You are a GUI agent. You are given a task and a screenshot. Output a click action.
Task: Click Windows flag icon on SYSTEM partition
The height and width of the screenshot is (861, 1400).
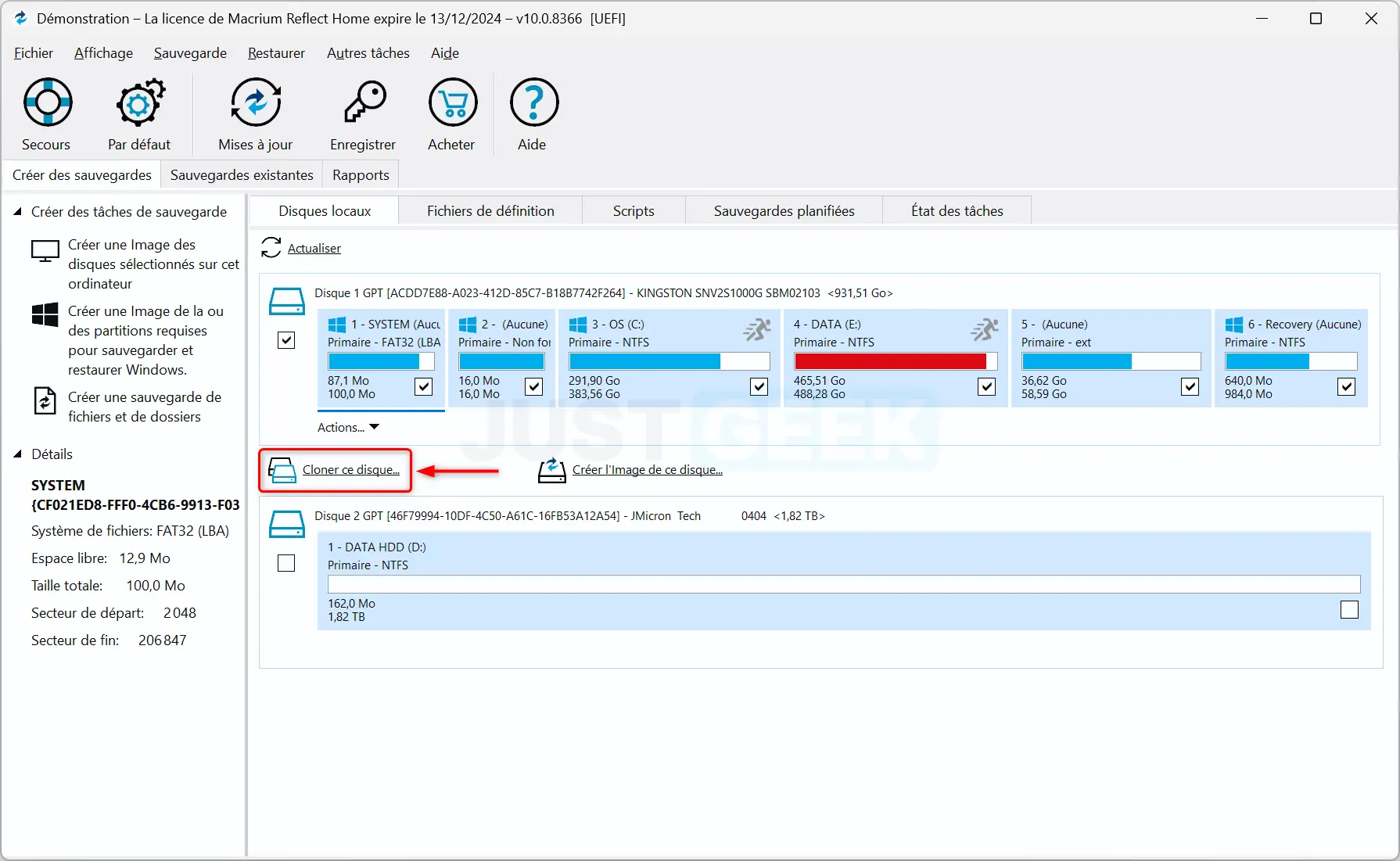pyautogui.click(x=337, y=325)
